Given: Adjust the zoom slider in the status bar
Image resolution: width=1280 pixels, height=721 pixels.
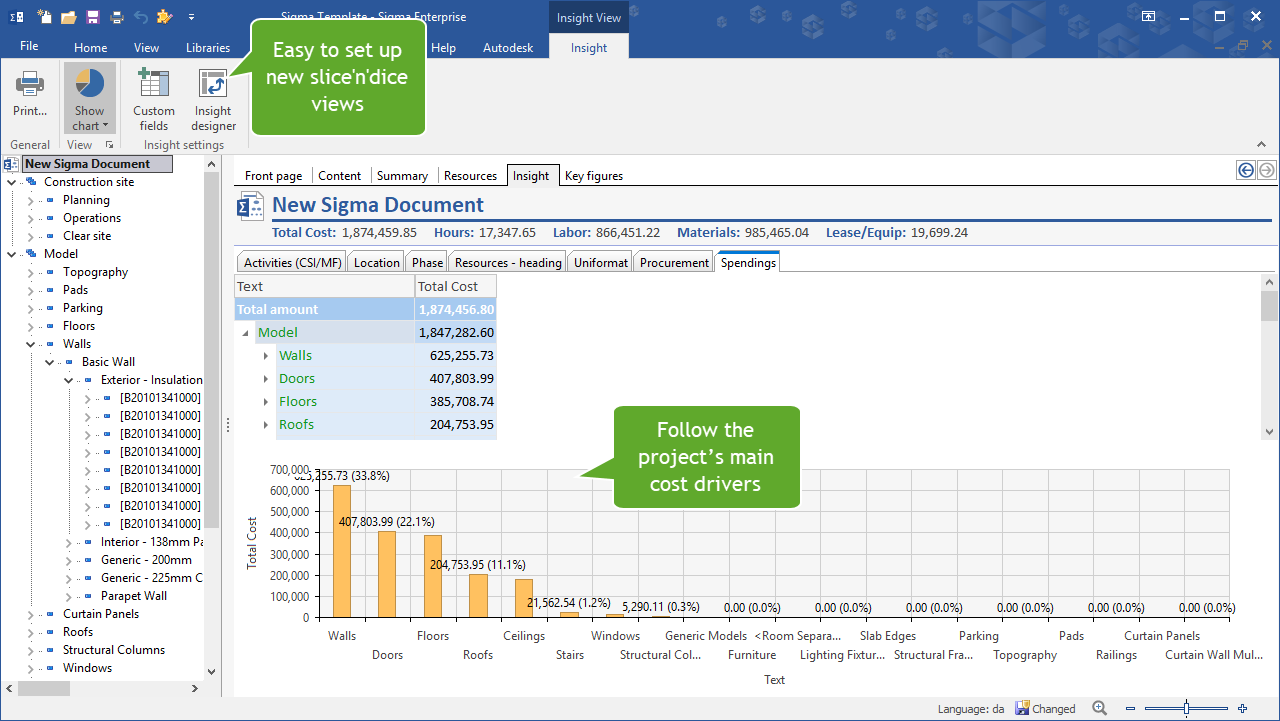Looking at the screenshot, I should coord(1186,708).
